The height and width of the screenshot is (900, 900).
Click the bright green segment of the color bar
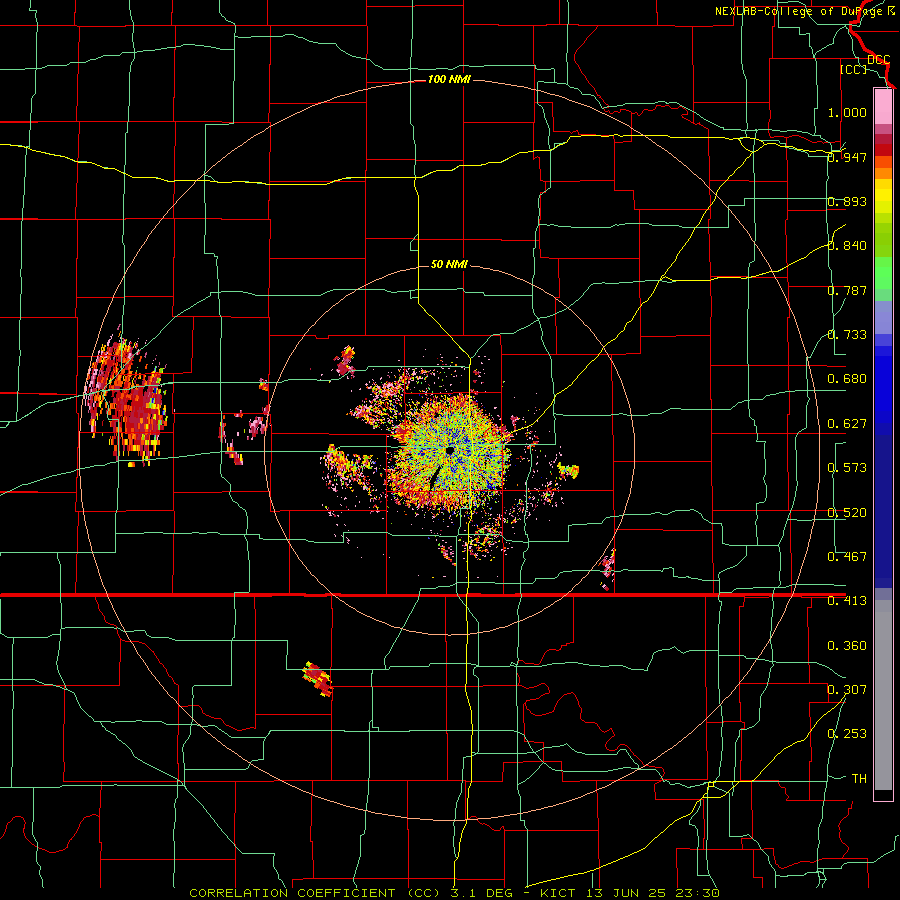pyautogui.click(x=883, y=273)
